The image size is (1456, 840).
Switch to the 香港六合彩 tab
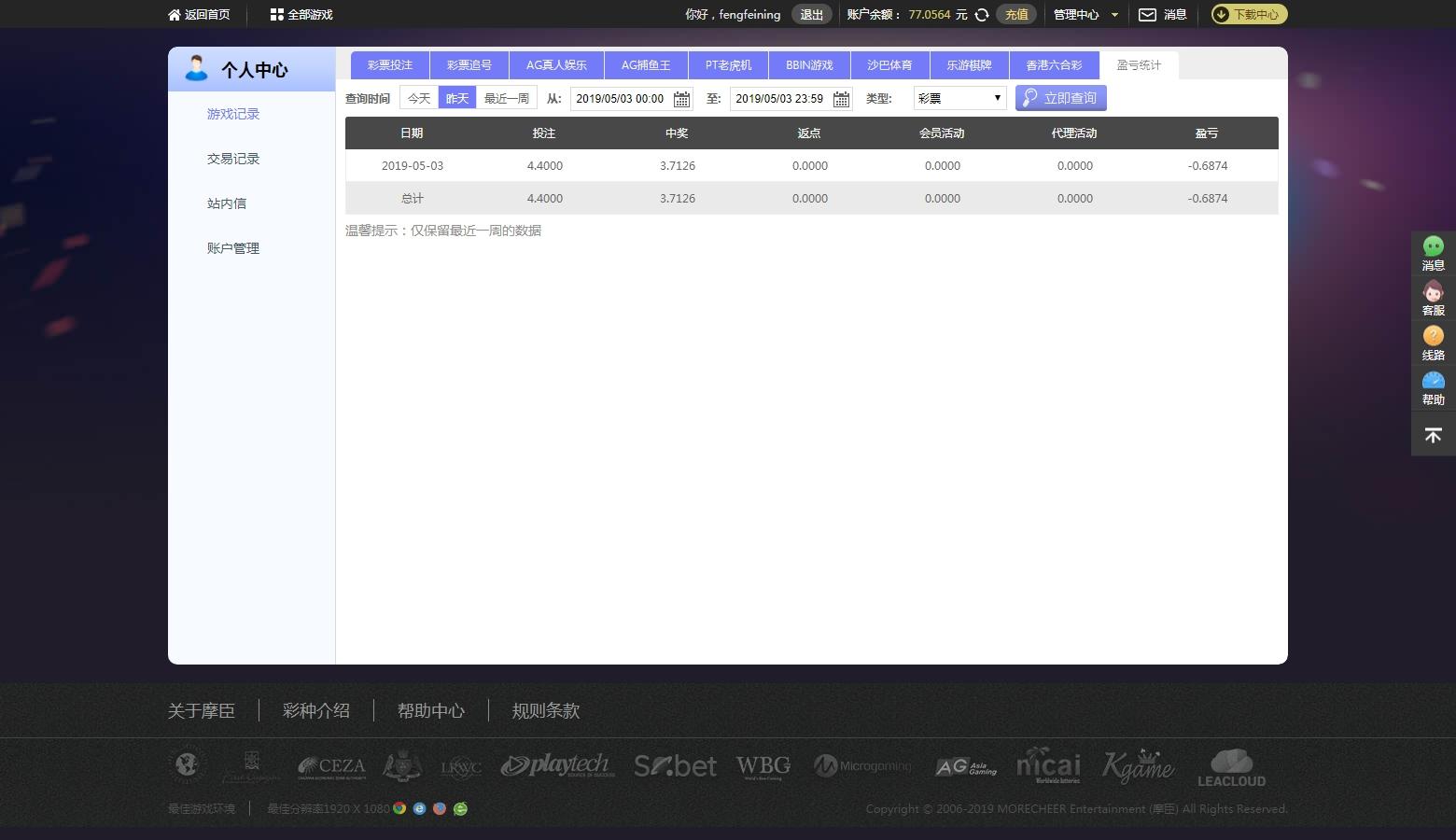coord(1054,65)
